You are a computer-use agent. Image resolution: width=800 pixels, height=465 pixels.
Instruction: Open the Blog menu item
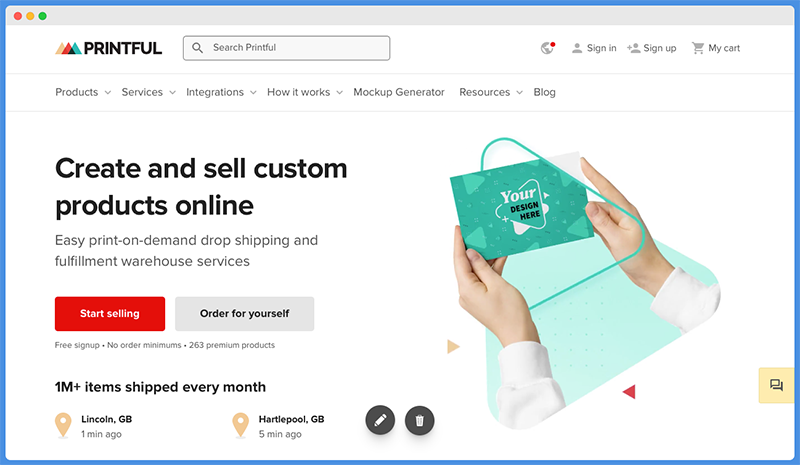(x=544, y=92)
